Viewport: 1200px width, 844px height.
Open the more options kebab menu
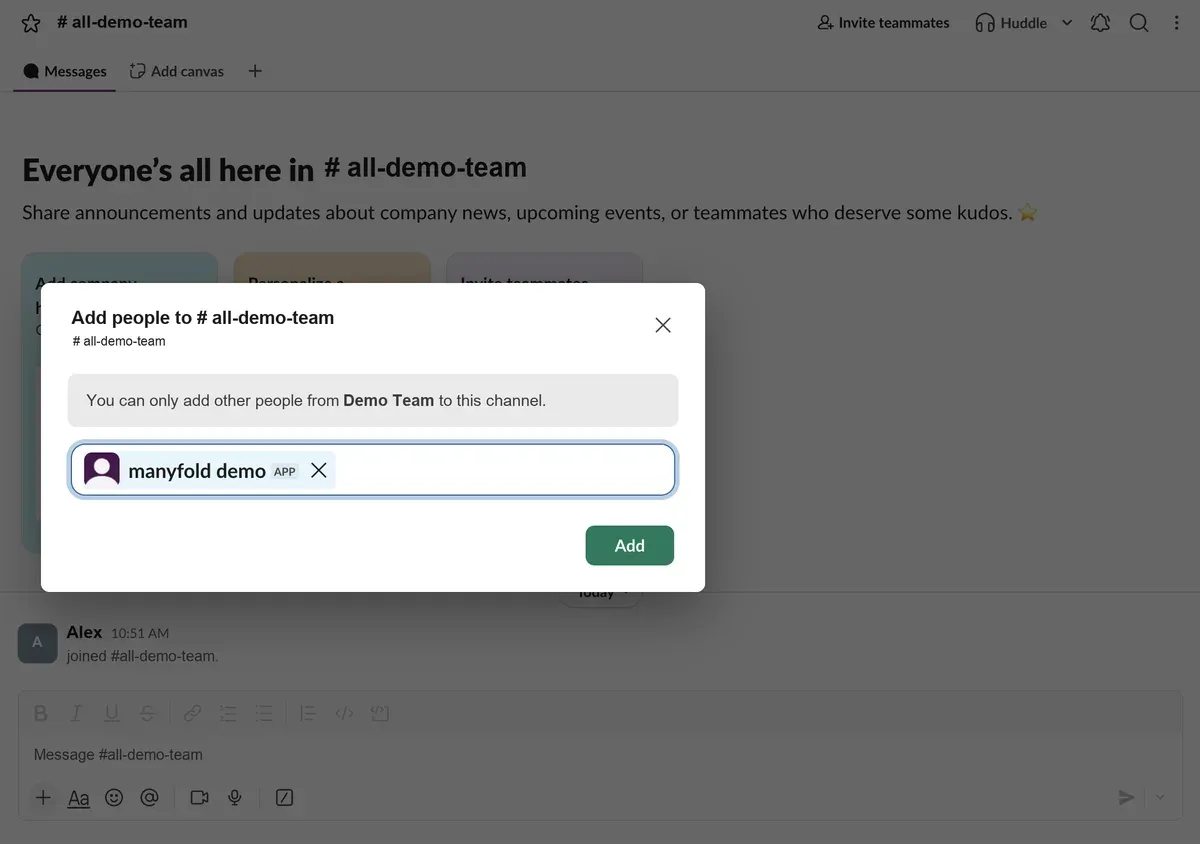coord(1177,23)
